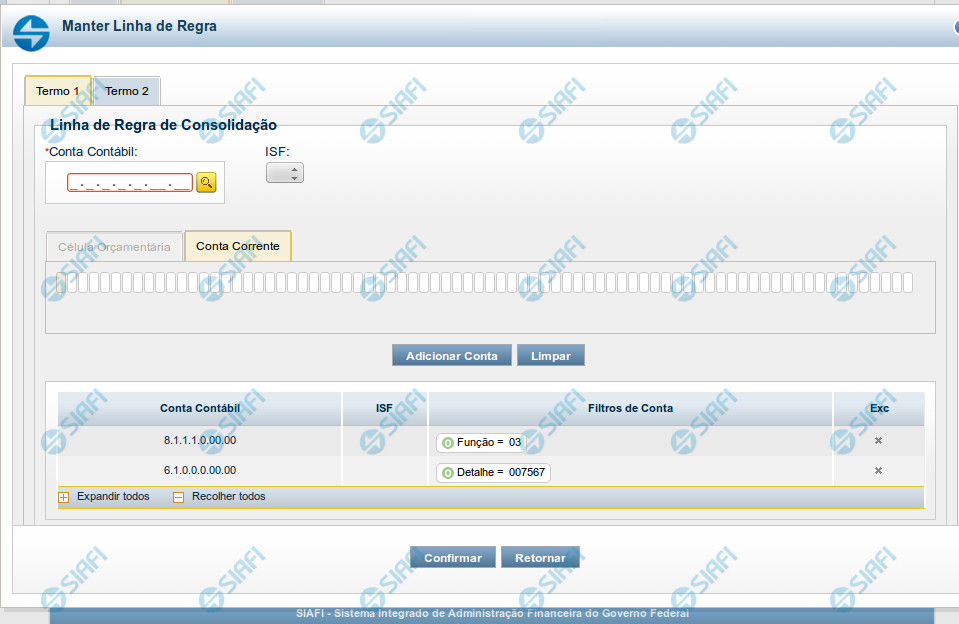Collapse all rows with Recolher todos
The image size is (959, 624).
click(x=228, y=497)
